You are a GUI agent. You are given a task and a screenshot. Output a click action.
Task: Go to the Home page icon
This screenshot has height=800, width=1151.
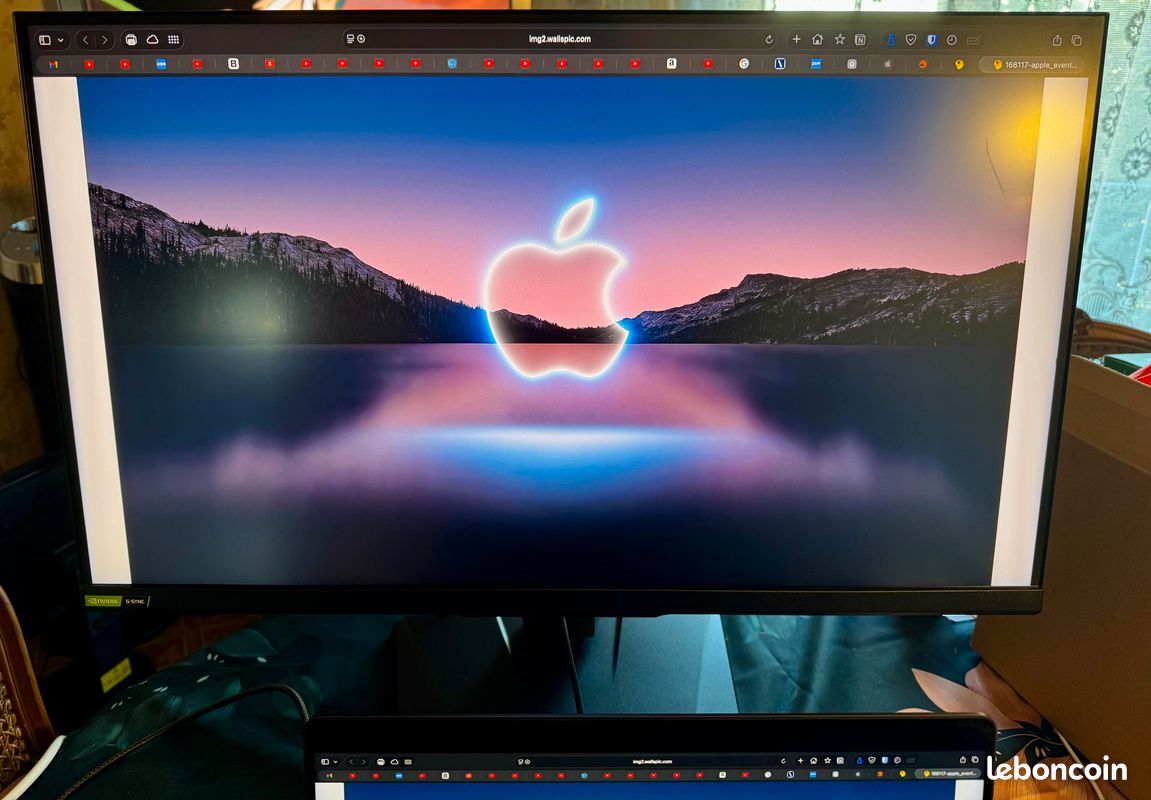pyautogui.click(x=817, y=40)
